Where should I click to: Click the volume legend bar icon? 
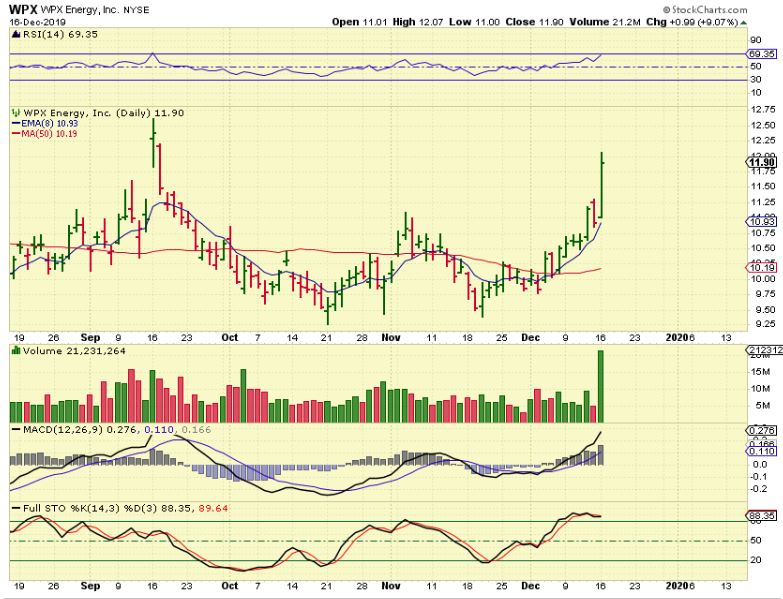tap(16, 350)
